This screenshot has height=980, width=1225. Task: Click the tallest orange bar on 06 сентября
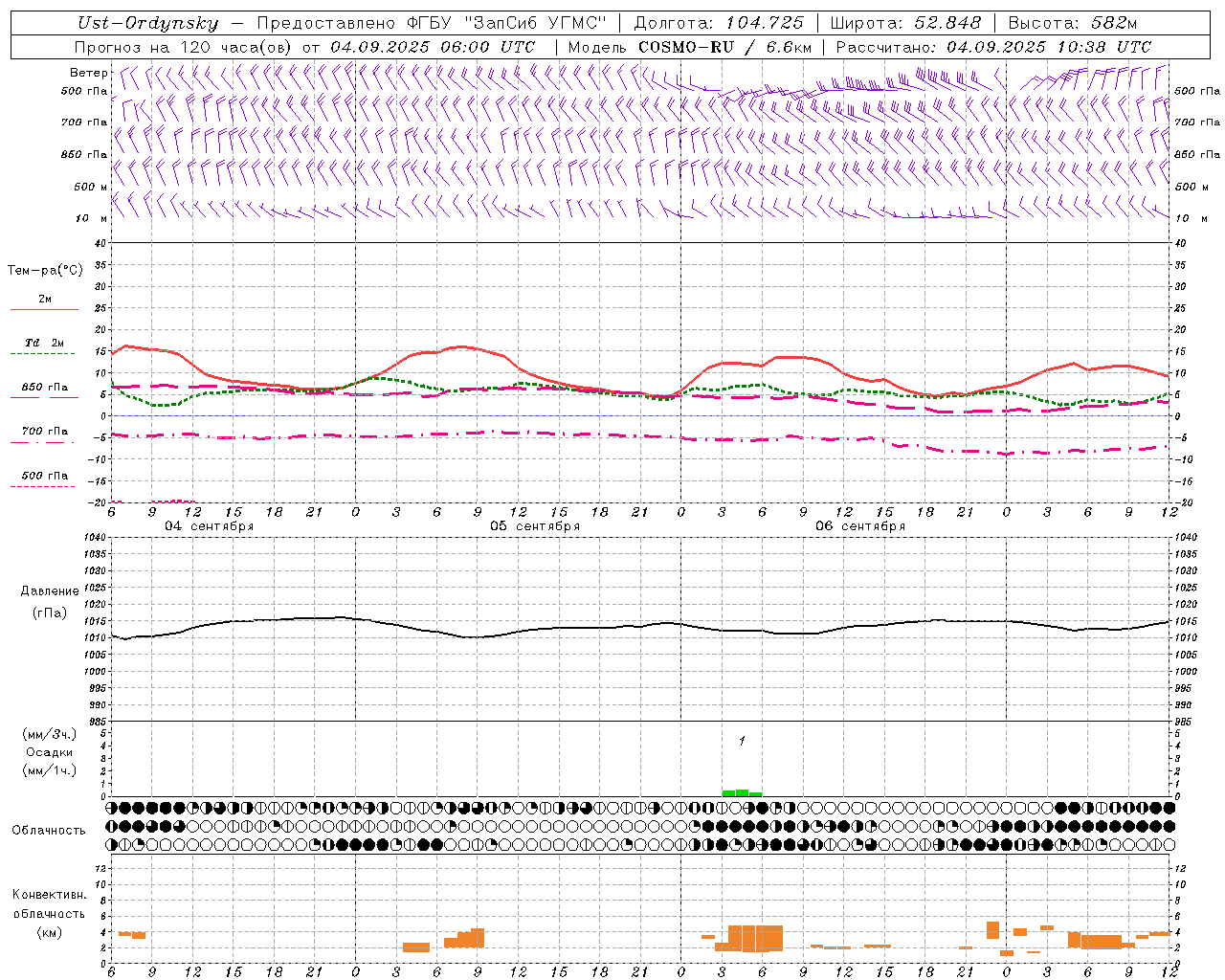point(755,938)
